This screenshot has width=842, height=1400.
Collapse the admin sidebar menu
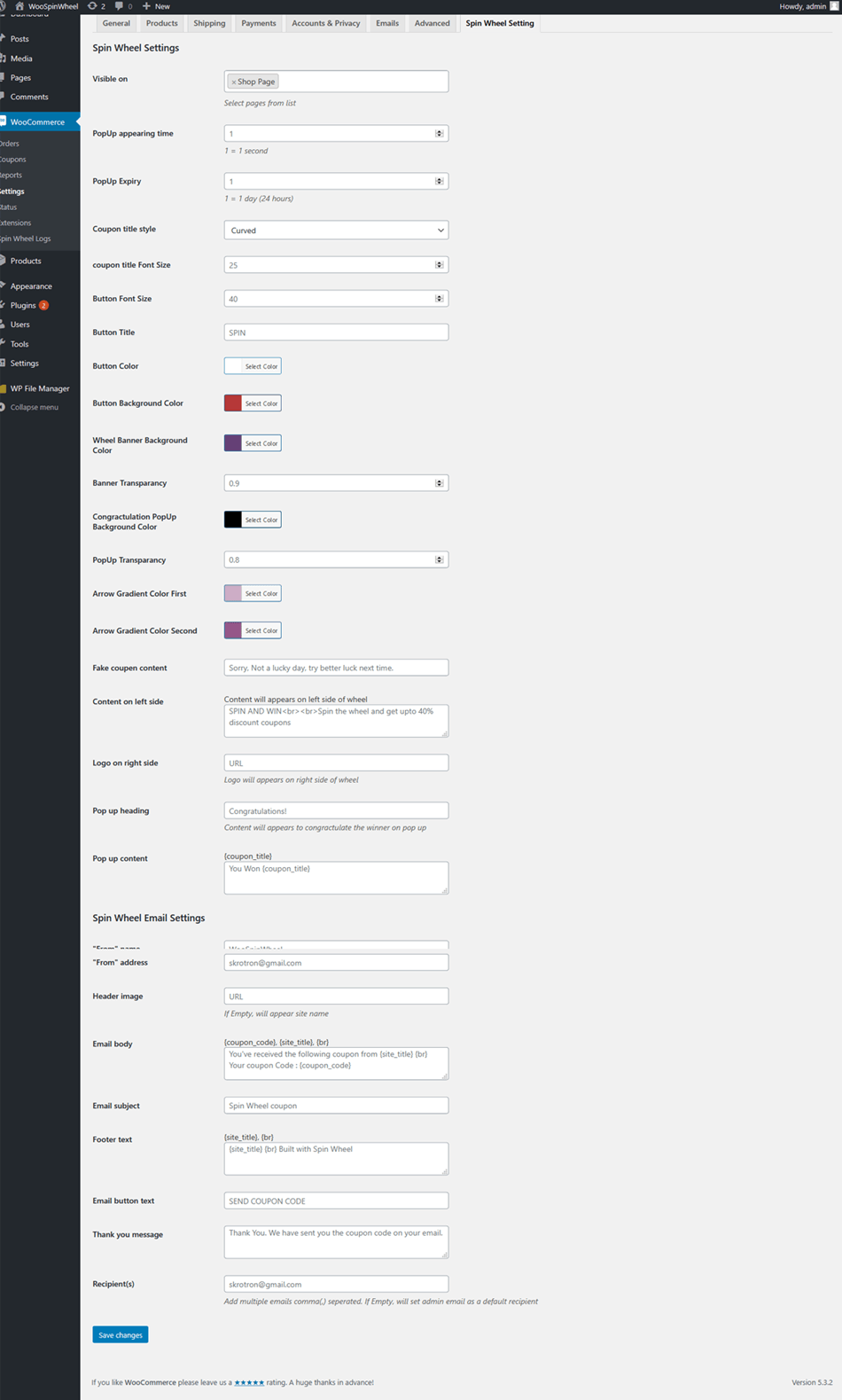click(x=34, y=407)
